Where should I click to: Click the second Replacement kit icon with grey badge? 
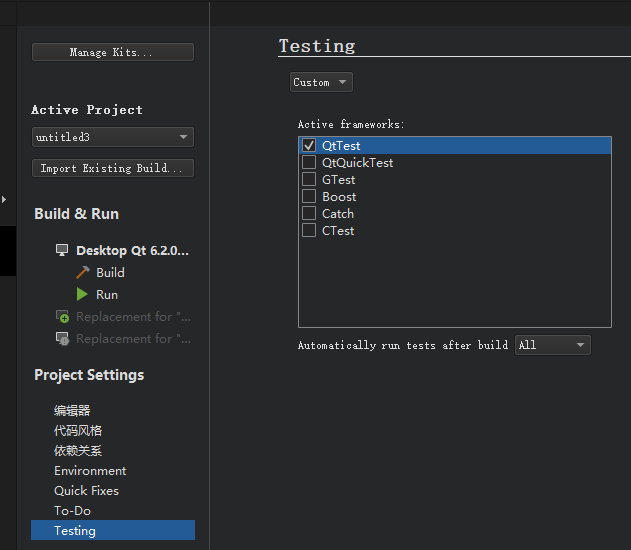pyautogui.click(x=62, y=338)
